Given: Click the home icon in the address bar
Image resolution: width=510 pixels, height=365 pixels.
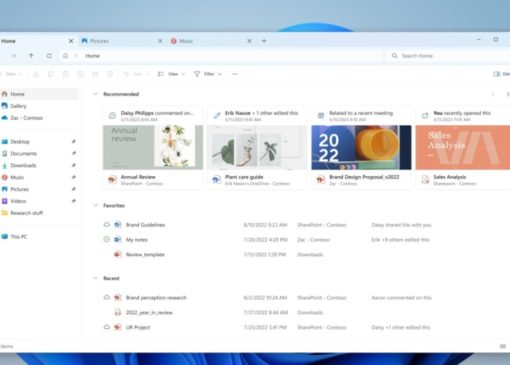Looking at the screenshot, I should click(65, 56).
